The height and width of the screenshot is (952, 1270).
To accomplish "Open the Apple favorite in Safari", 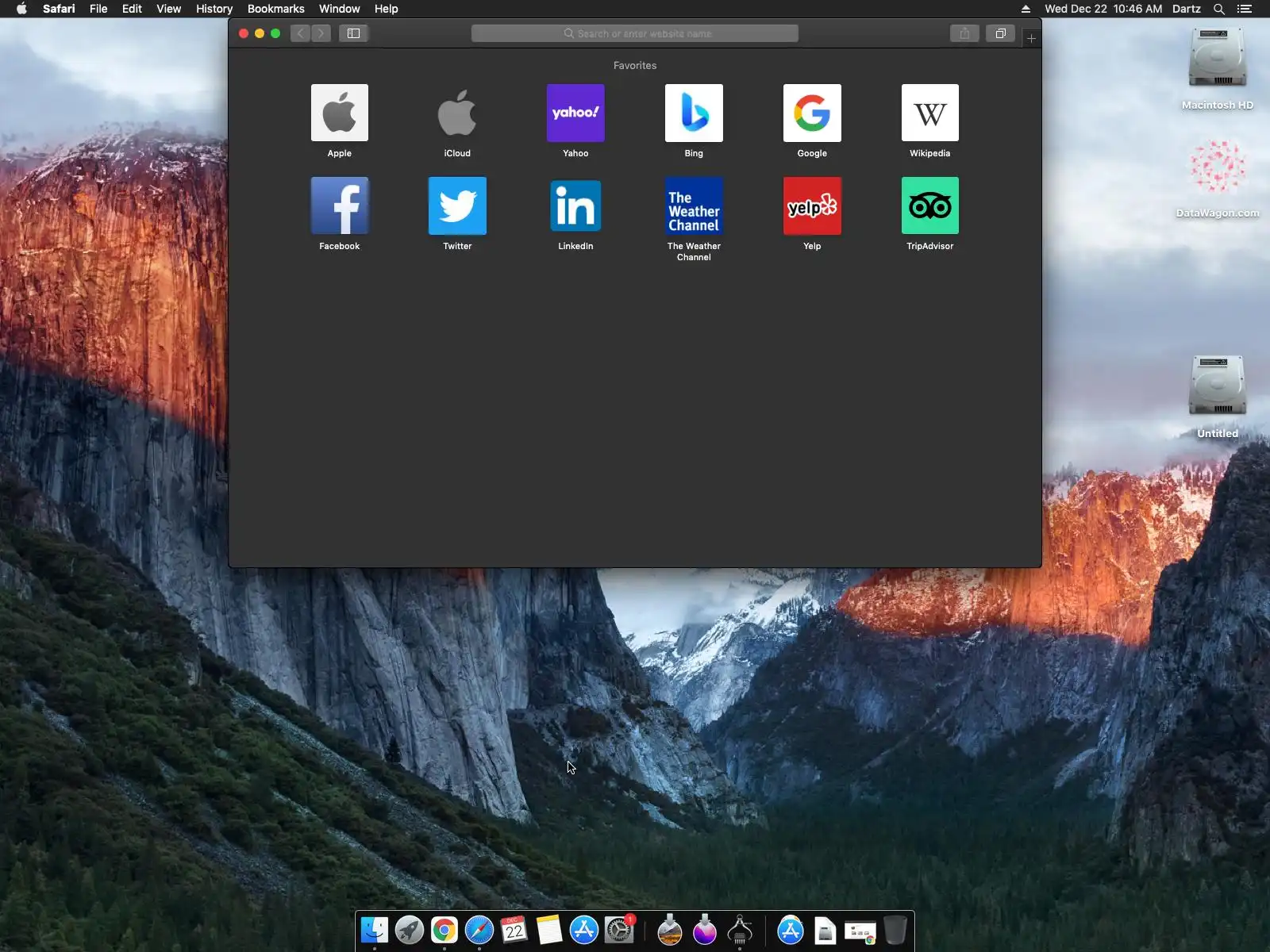I will (339, 113).
